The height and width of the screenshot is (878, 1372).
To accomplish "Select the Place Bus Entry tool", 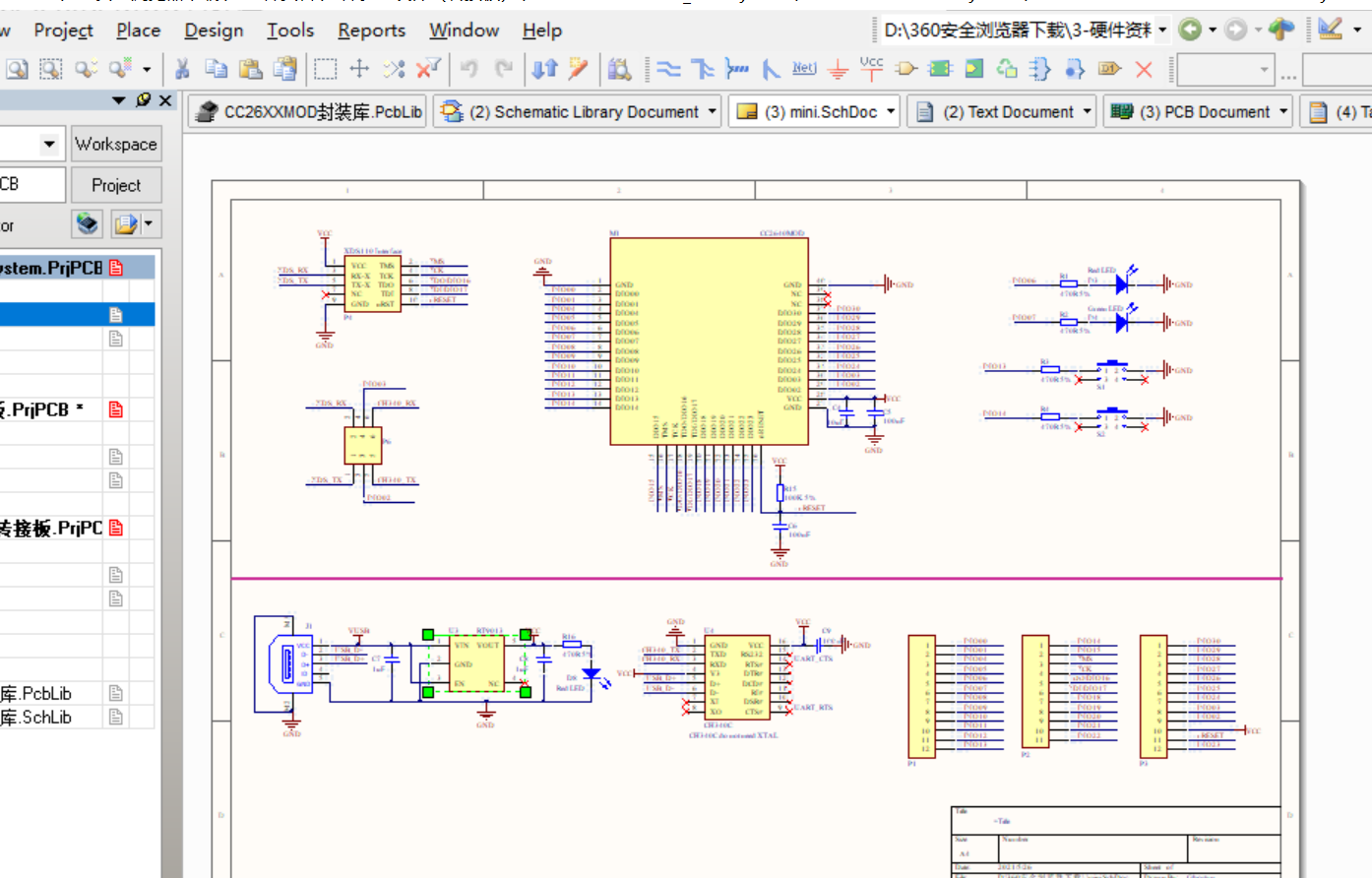I will [772, 69].
